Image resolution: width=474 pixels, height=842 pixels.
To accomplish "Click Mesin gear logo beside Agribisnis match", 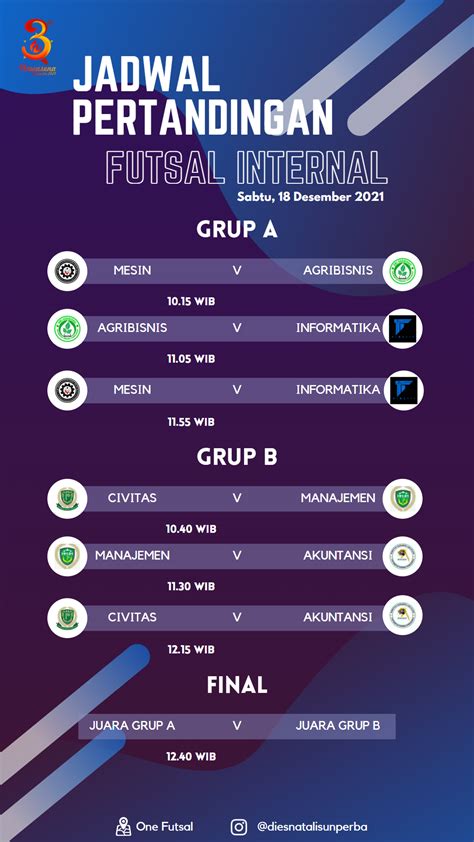I will click(67, 271).
